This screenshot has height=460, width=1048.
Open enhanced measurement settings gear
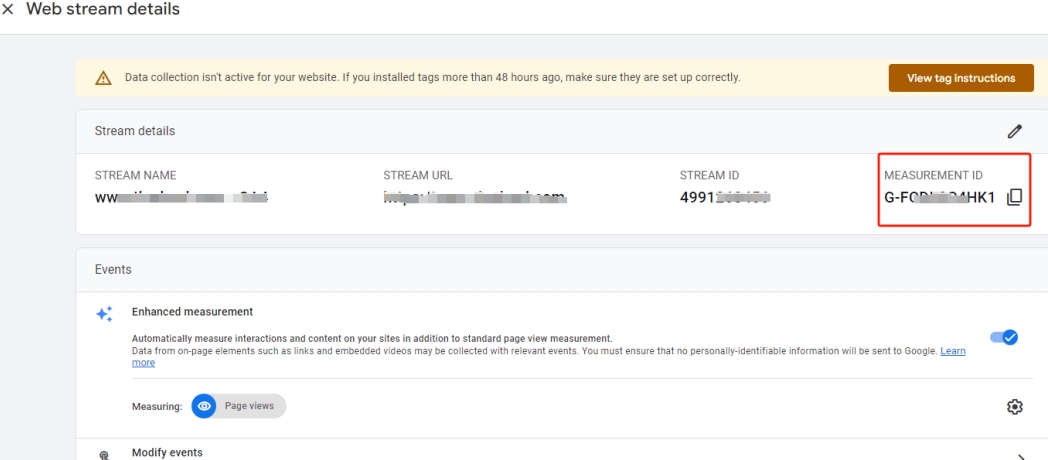[x=1015, y=407]
